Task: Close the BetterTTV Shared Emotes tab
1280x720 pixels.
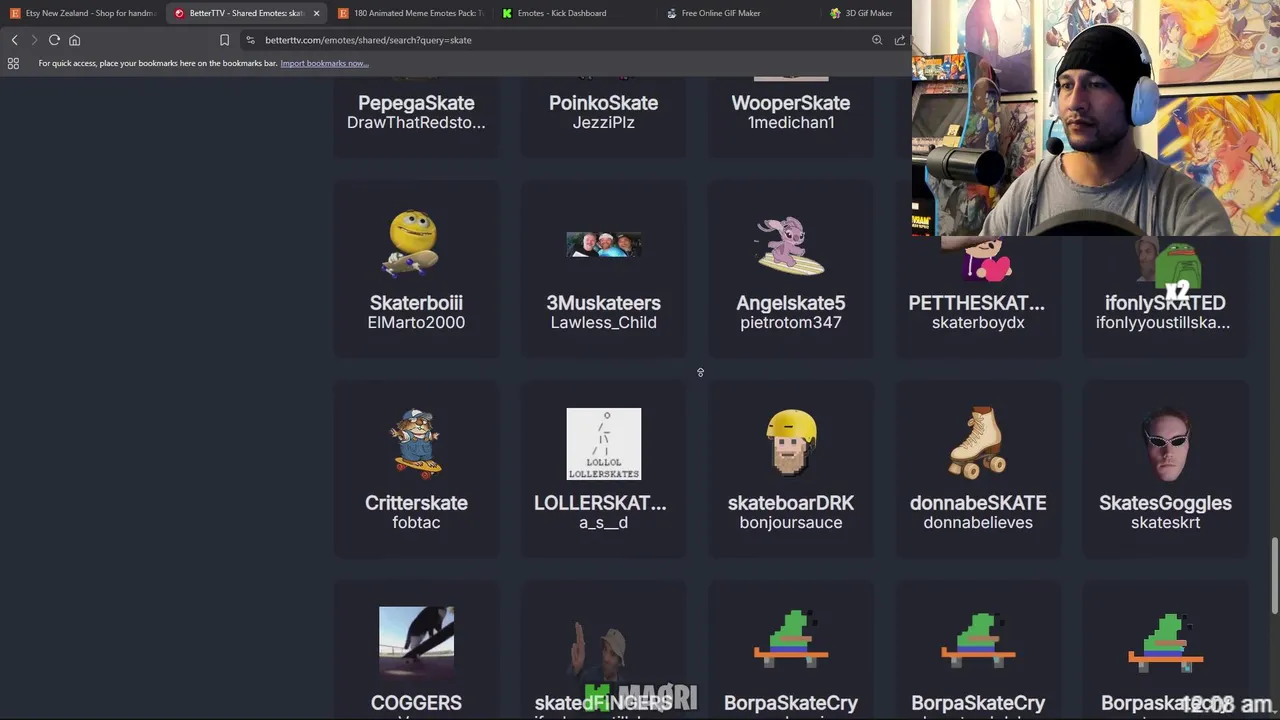Action: click(x=316, y=13)
